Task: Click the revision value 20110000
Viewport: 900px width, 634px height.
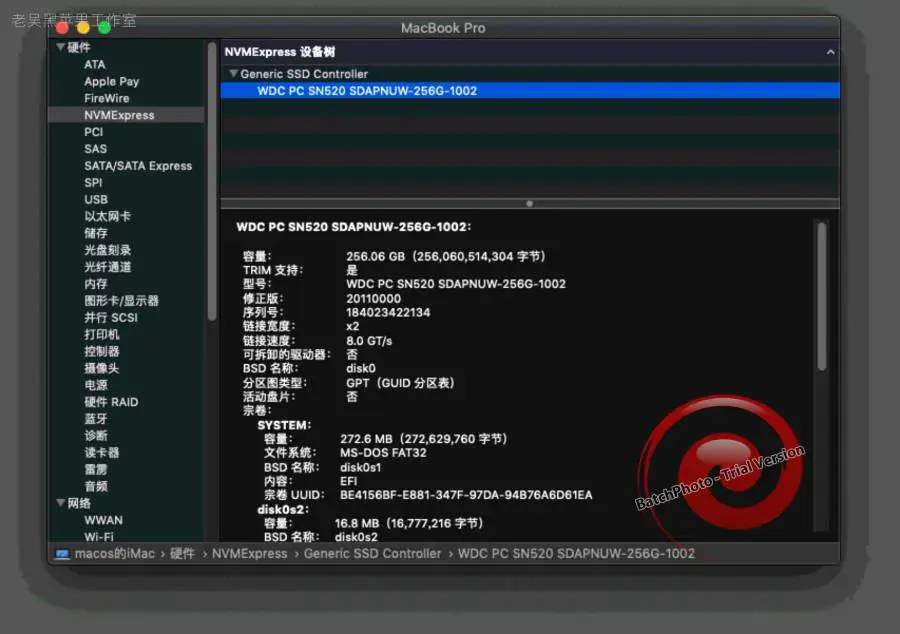Action: click(x=374, y=298)
